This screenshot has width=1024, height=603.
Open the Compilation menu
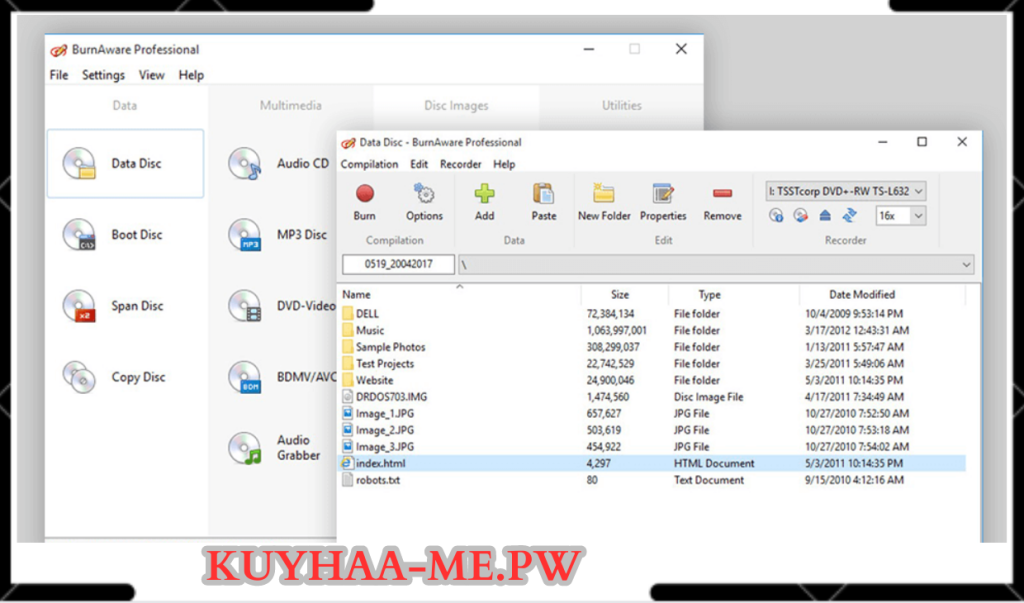click(x=369, y=165)
